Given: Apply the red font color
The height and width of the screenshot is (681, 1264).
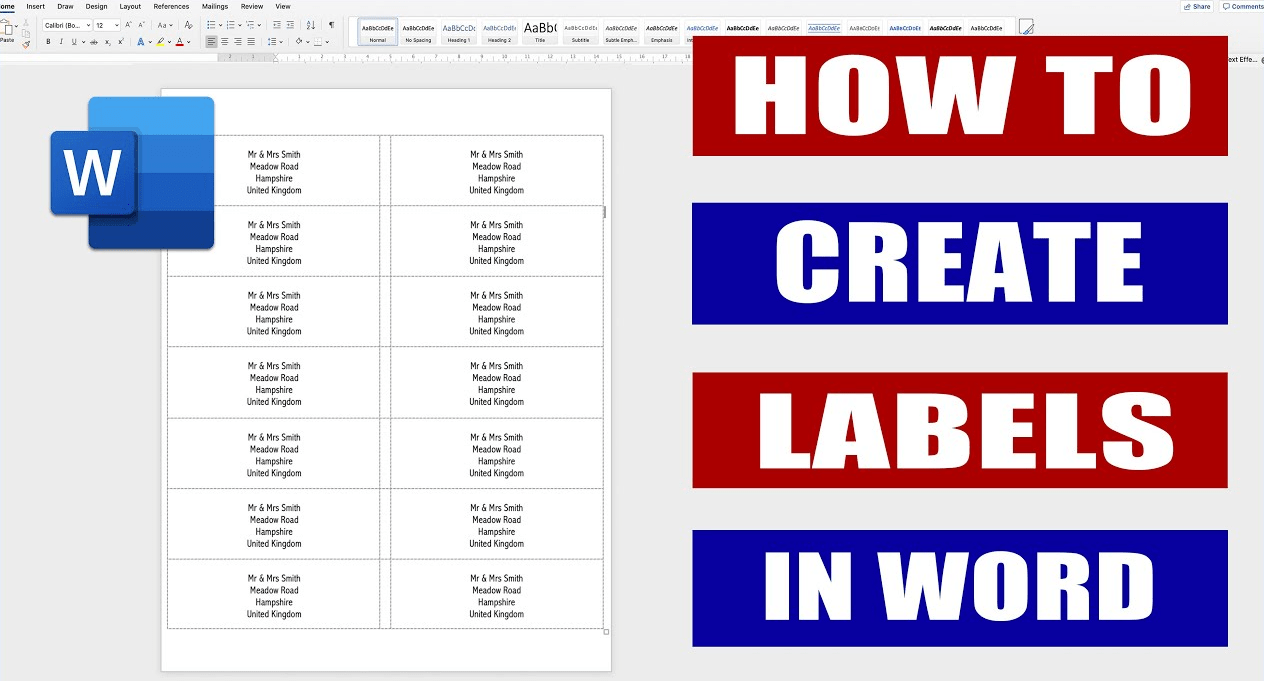Looking at the screenshot, I should pos(179,42).
